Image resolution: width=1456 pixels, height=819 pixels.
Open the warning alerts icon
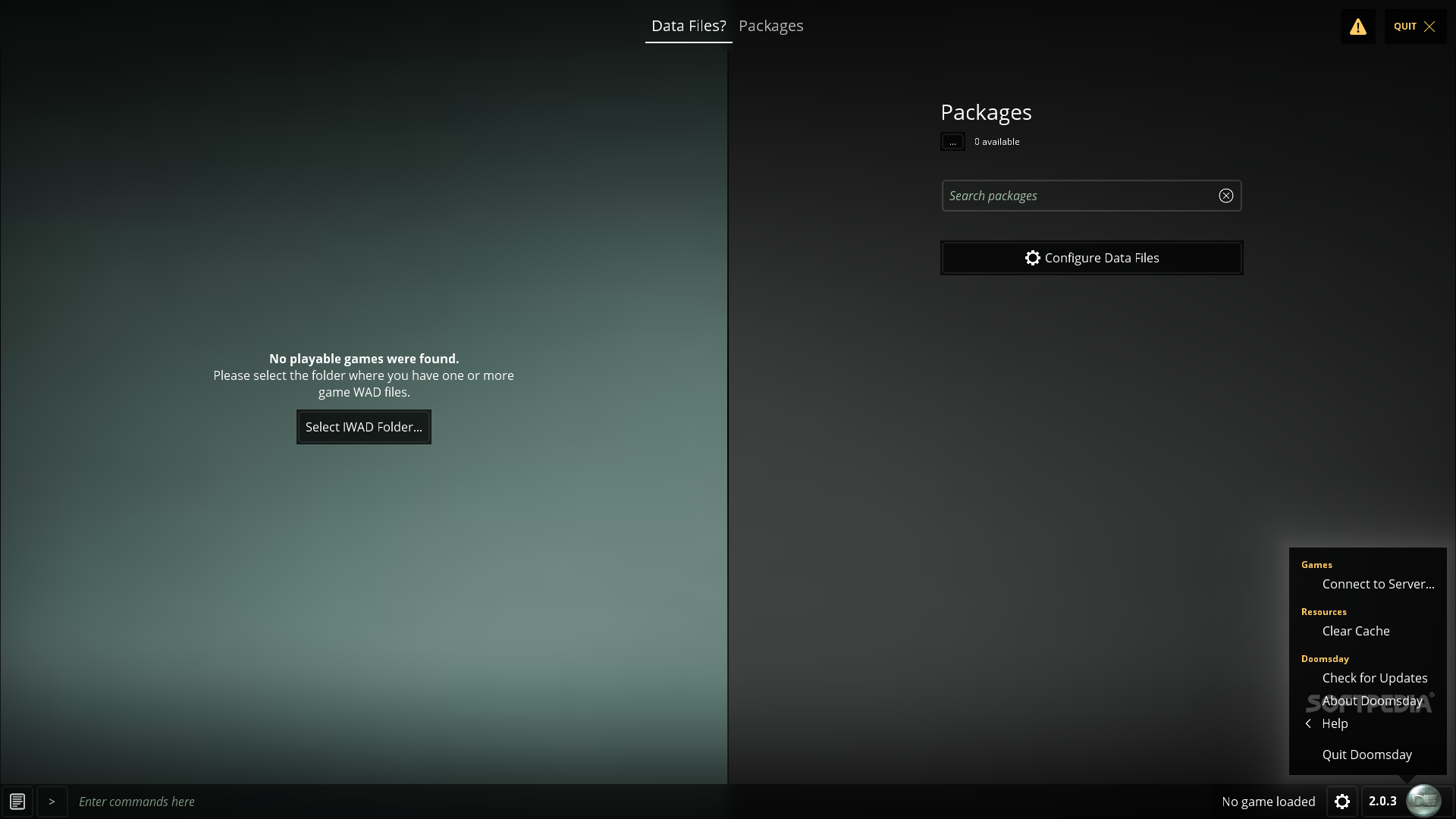[1357, 27]
